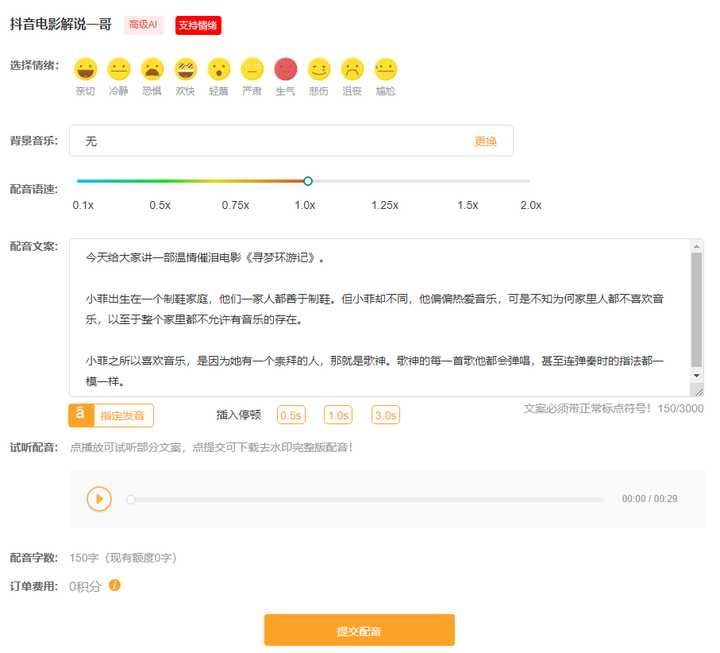The height and width of the screenshot is (653, 720).
Task: Insert a 3.0s pause
Action: click(385, 415)
